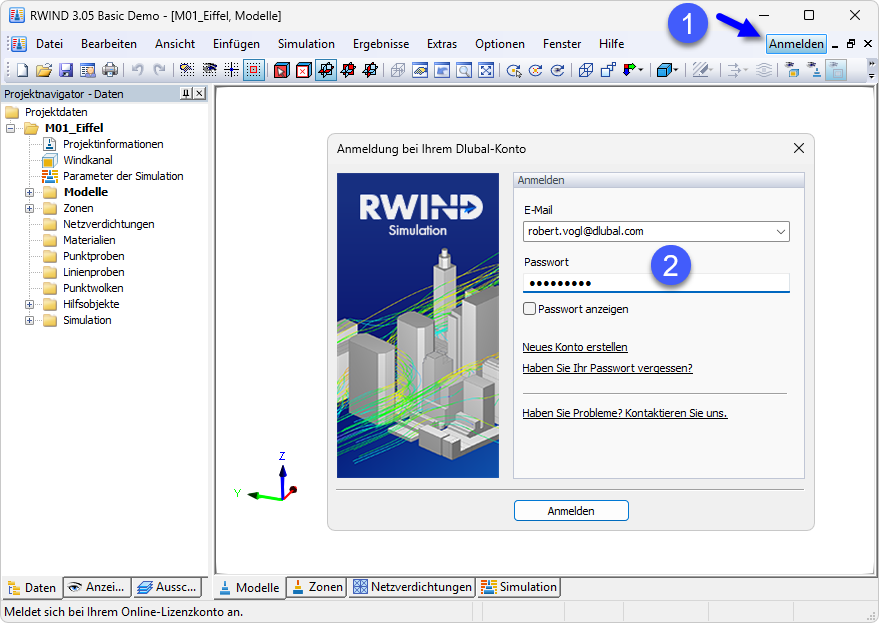
Task: Select Materialien folder in tree
Action: pyautogui.click(x=89, y=241)
